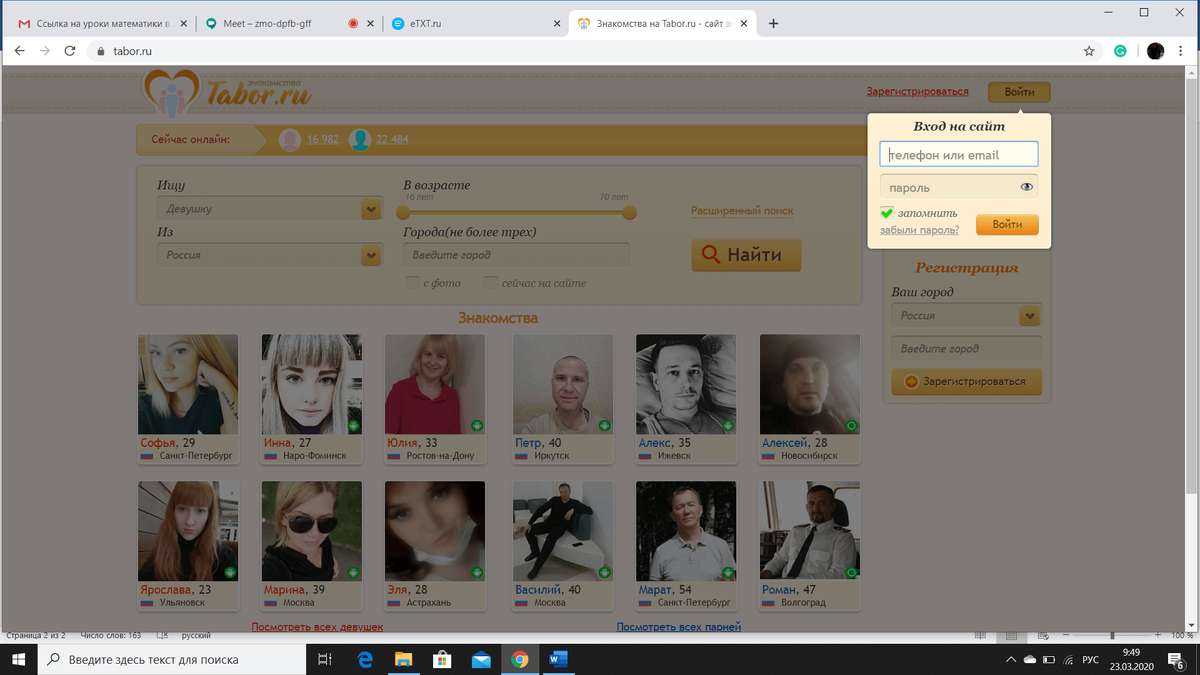Open Windows Start menu

point(19,659)
